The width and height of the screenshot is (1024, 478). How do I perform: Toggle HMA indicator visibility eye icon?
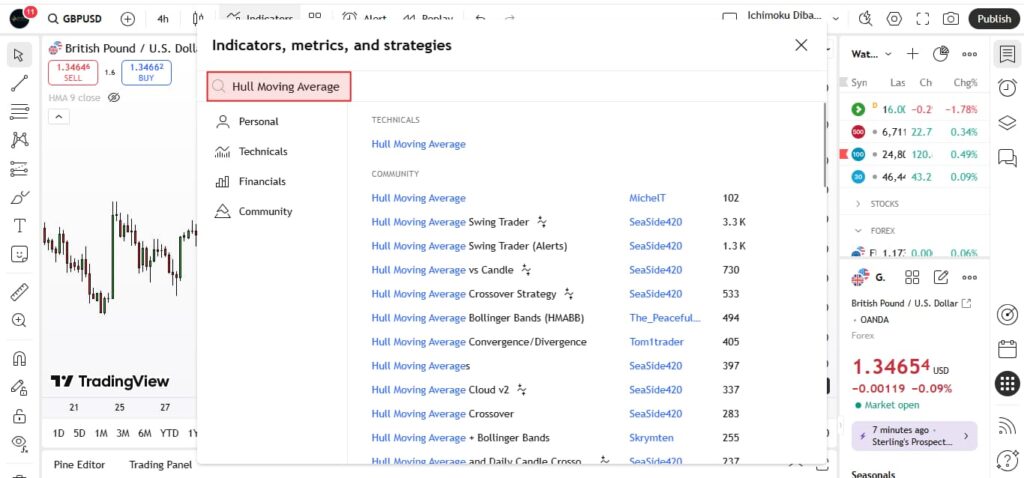[114, 98]
